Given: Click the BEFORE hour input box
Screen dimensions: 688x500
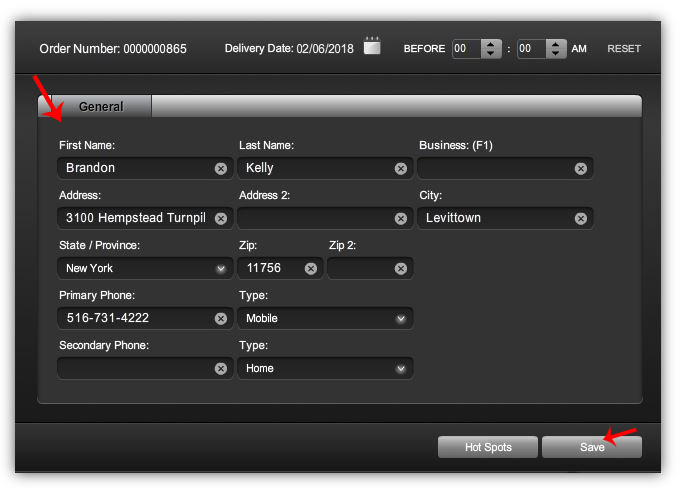Looking at the screenshot, I should click(467, 49).
